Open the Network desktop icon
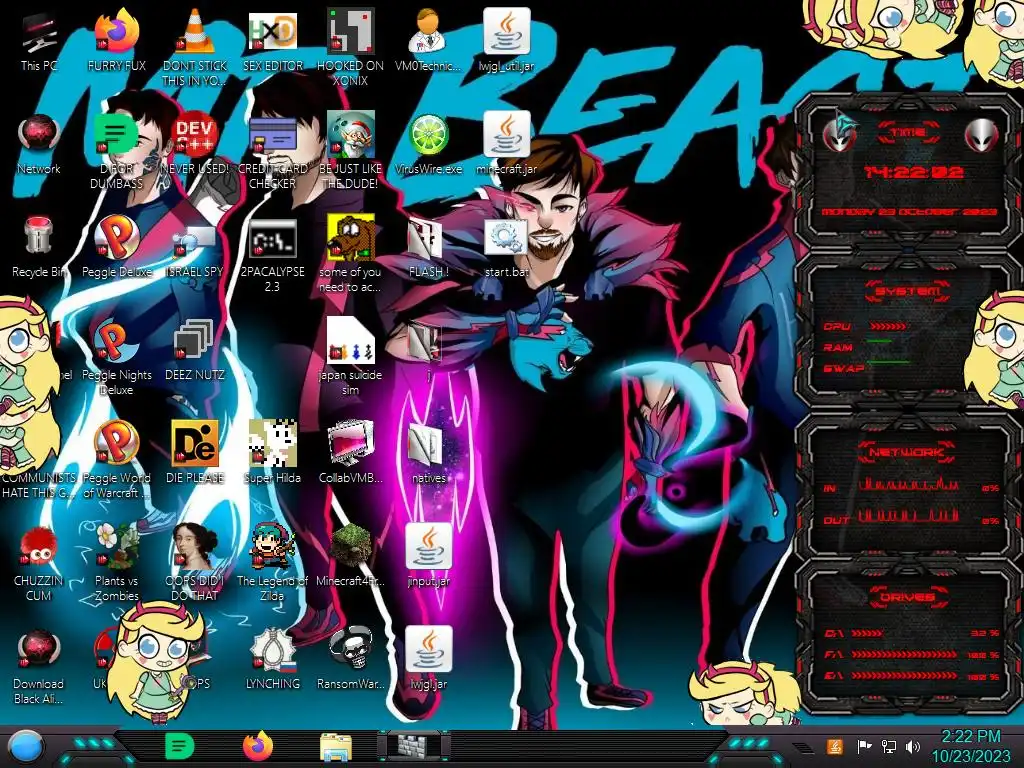1024x768 pixels. point(39,144)
